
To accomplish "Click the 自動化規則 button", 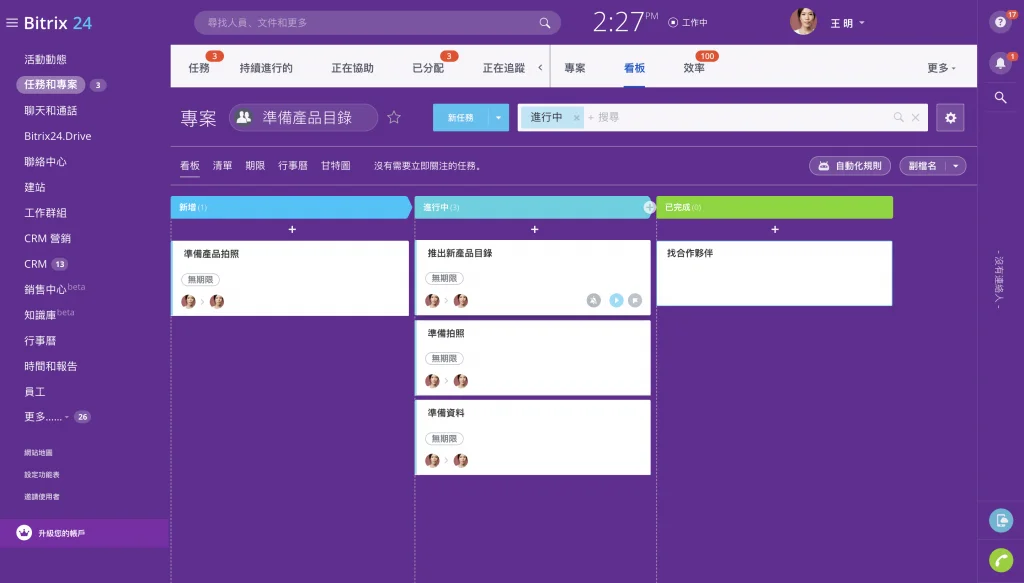I will point(849,166).
